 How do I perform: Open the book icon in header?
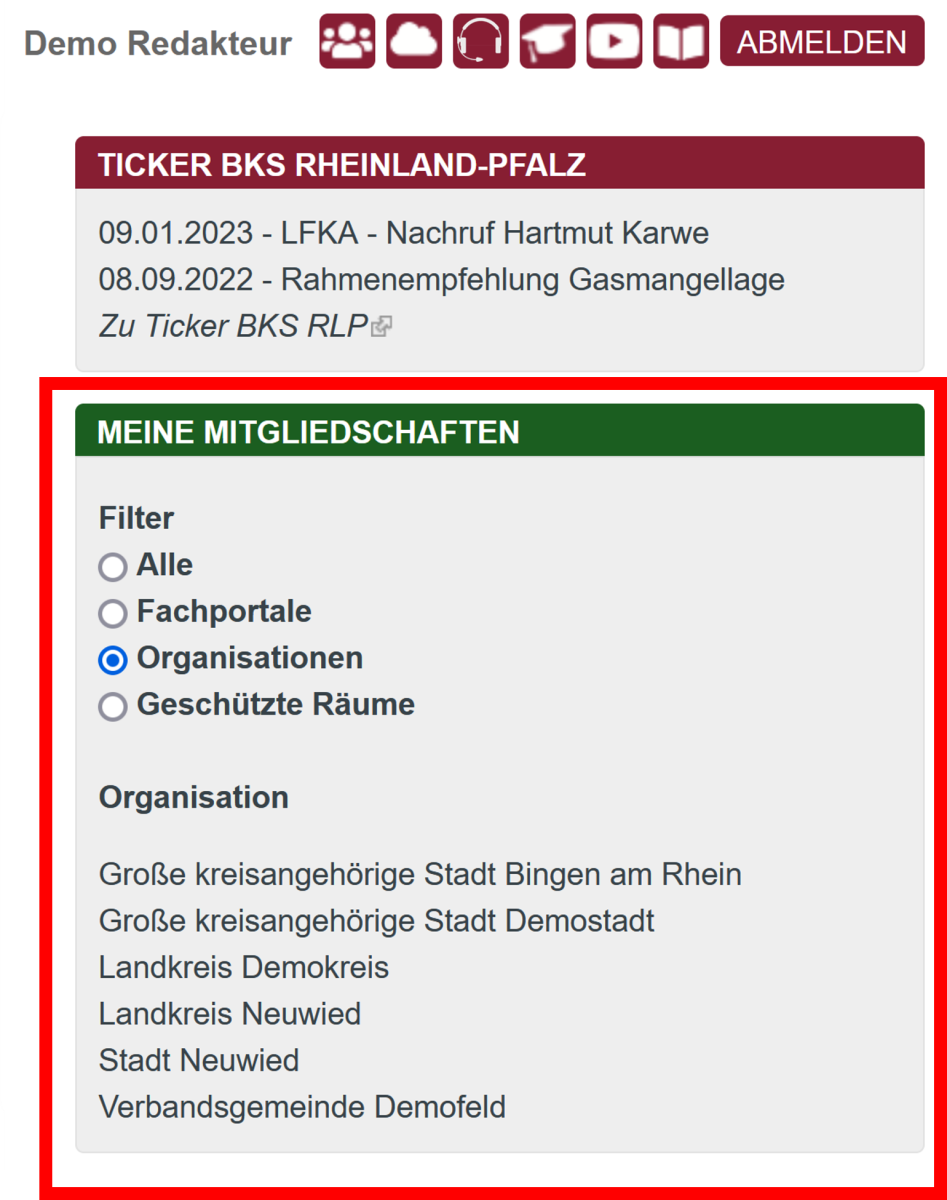681,42
